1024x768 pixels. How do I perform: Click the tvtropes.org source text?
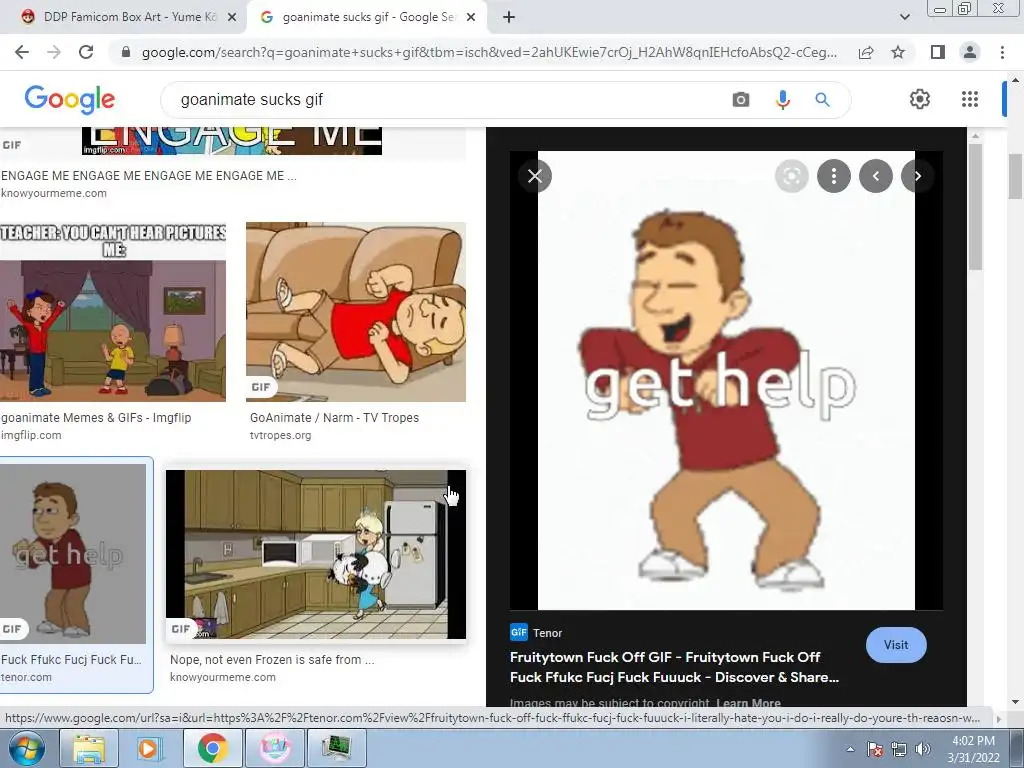coord(280,435)
